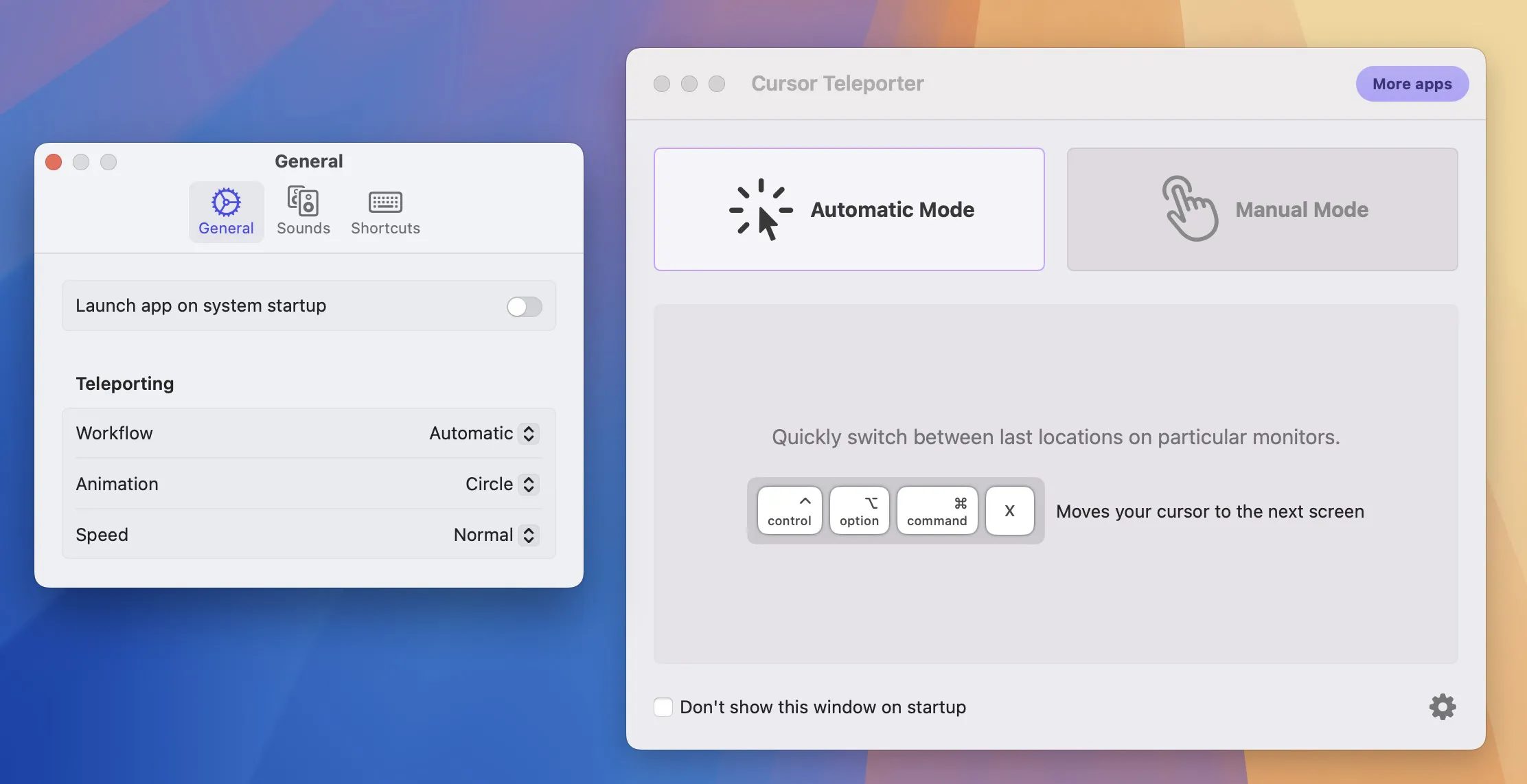
Task: Enable Launch app on system startup switch
Action: pos(525,306)
